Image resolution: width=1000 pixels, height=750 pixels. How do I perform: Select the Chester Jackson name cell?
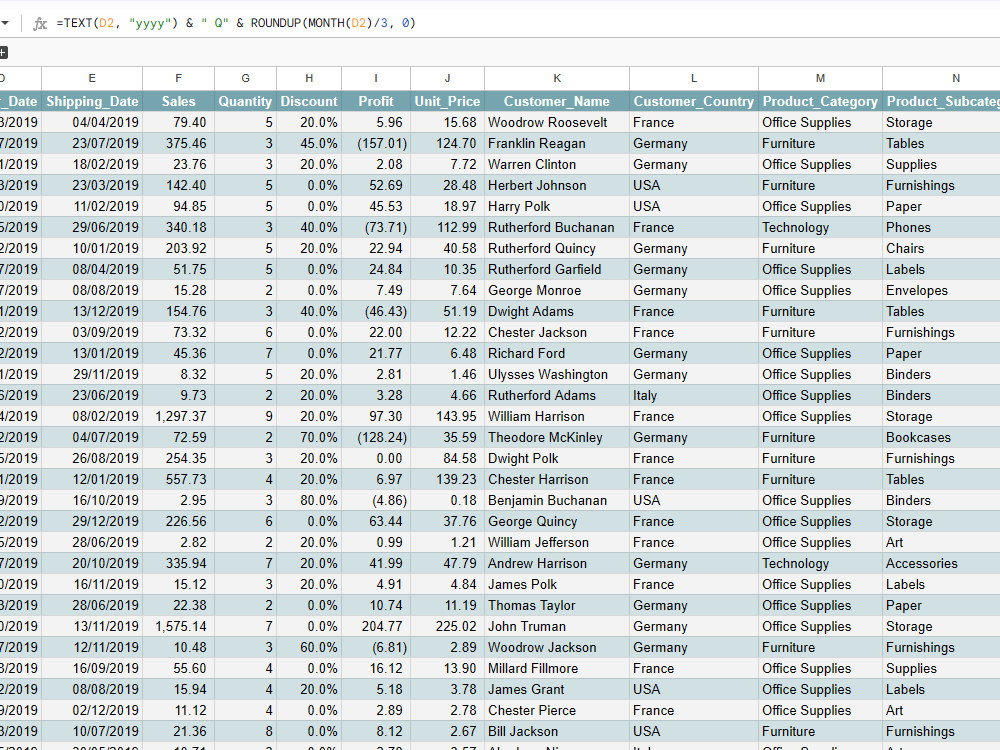557,333
